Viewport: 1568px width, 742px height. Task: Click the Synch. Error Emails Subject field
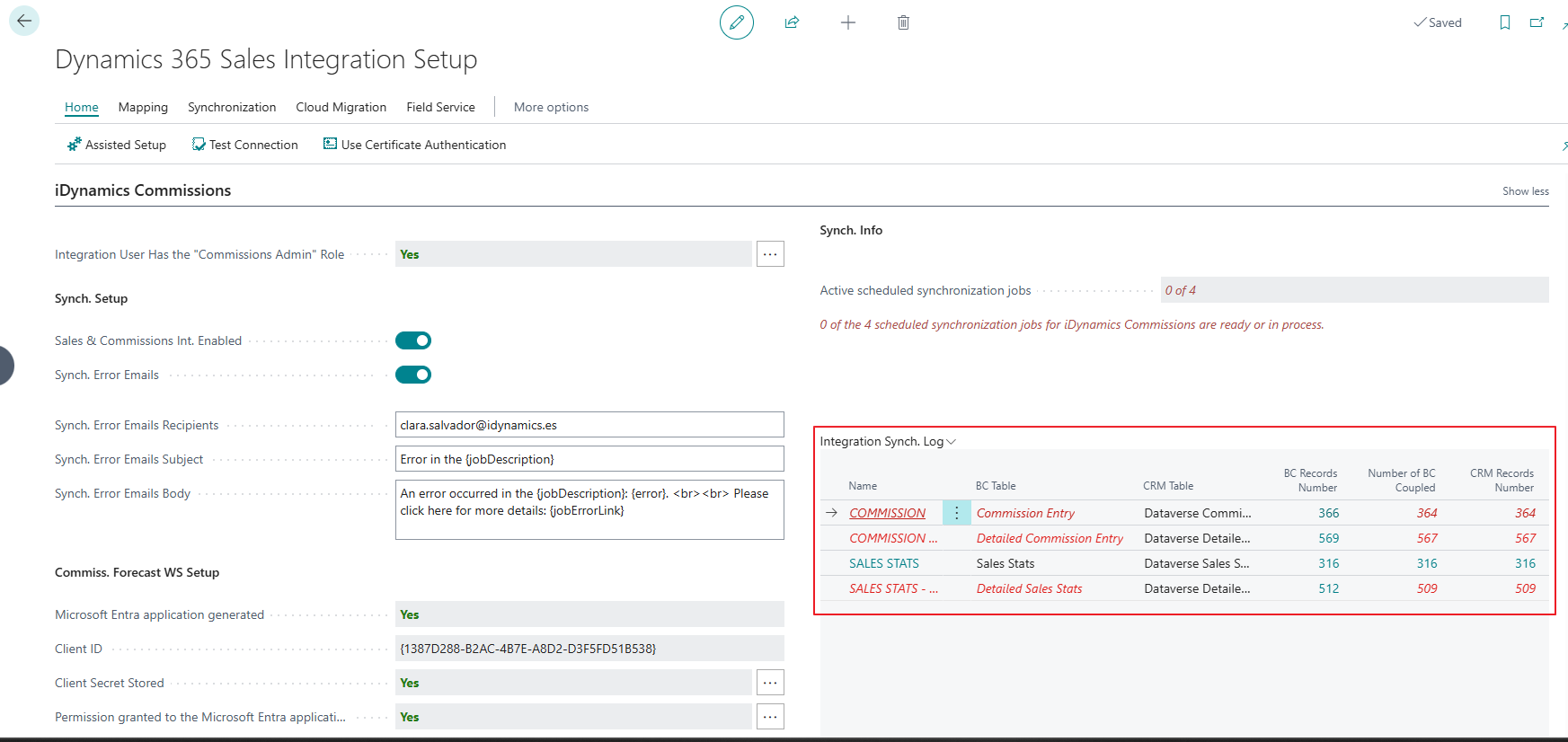[589, 459]
